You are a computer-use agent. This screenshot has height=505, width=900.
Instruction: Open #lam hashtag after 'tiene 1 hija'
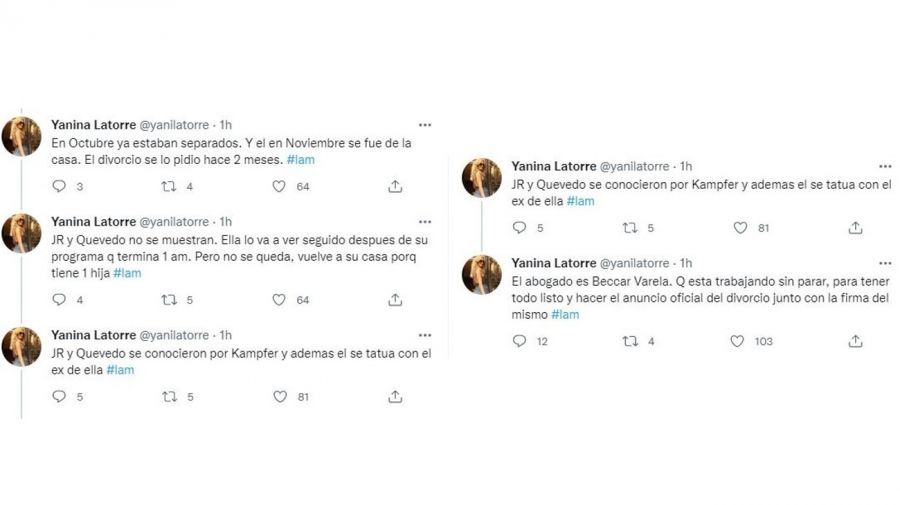pos(127,273)
